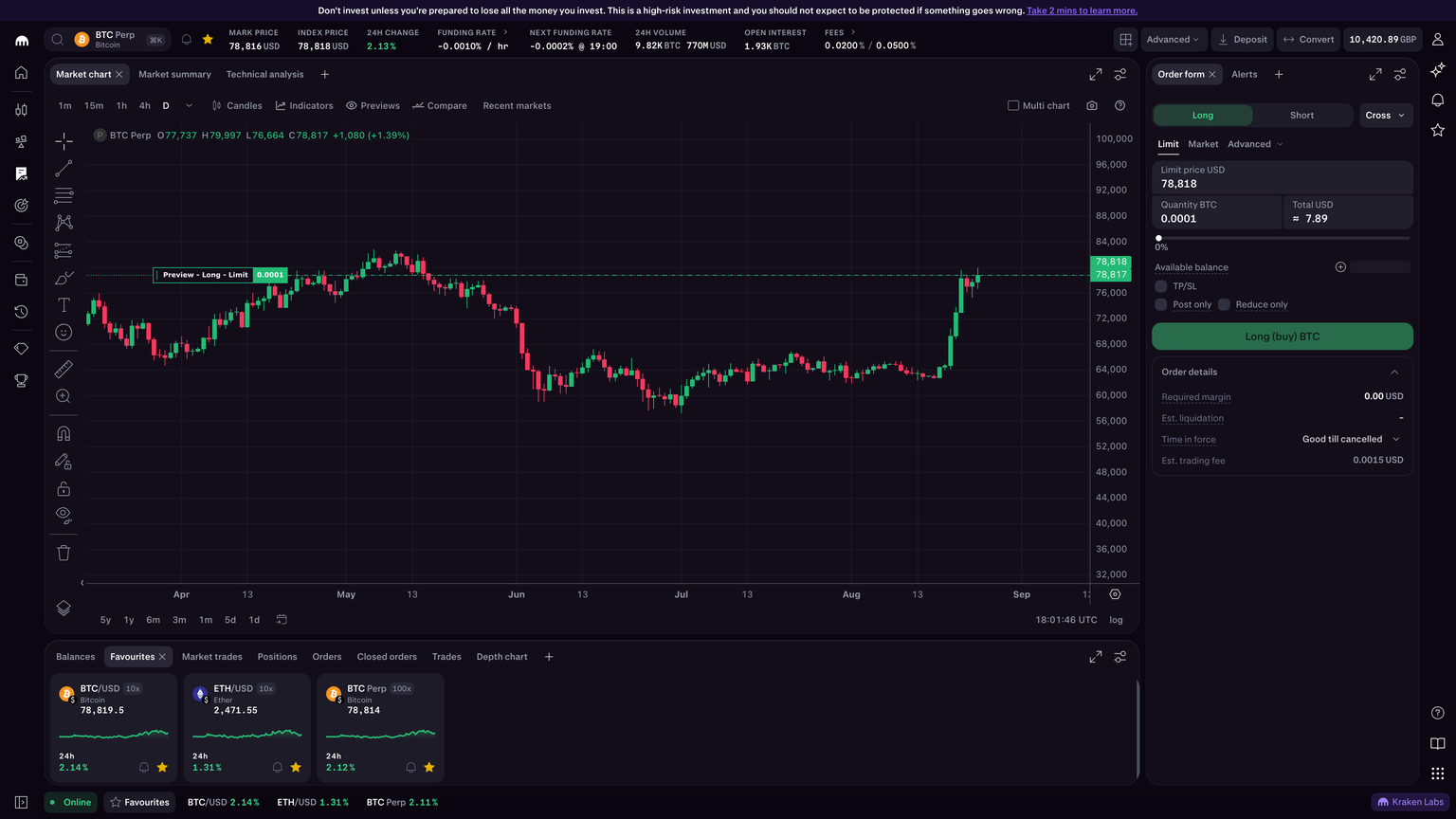
Task: Open the notifications bell in the right sidebar
Action: (1437, 100)
